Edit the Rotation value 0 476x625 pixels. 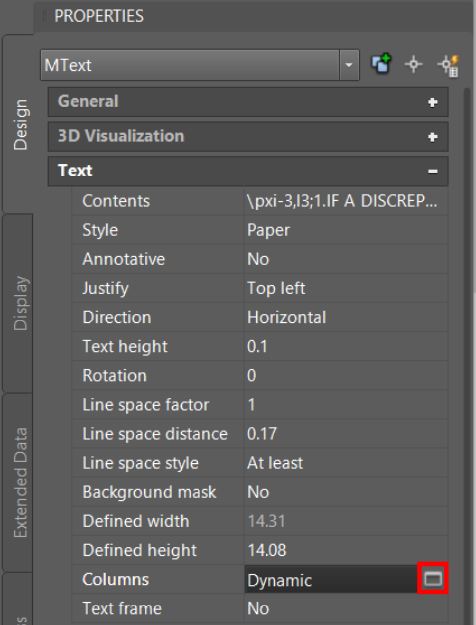(x=346, y=375)
